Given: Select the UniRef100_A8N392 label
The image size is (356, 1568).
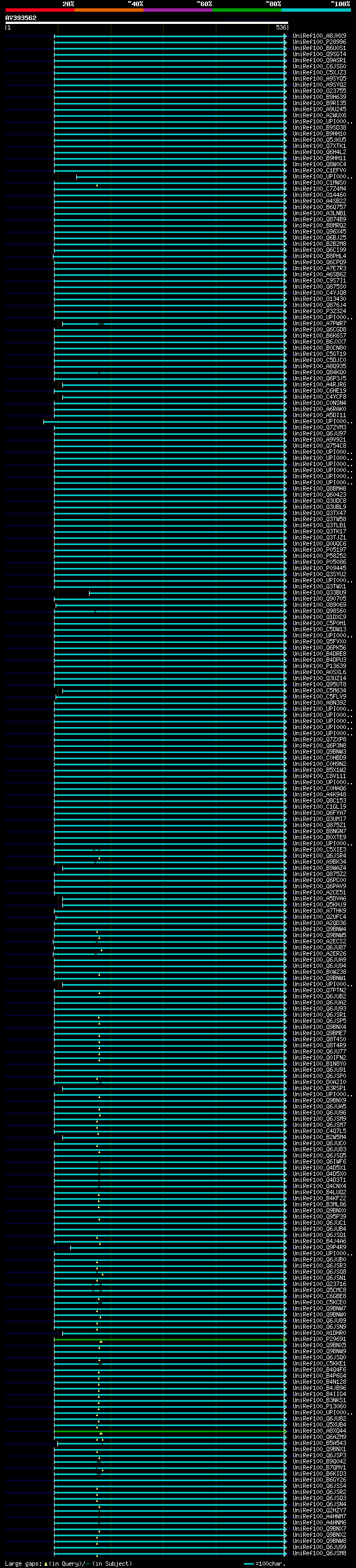Looking at the screenshot, I should tap(319, 703).
